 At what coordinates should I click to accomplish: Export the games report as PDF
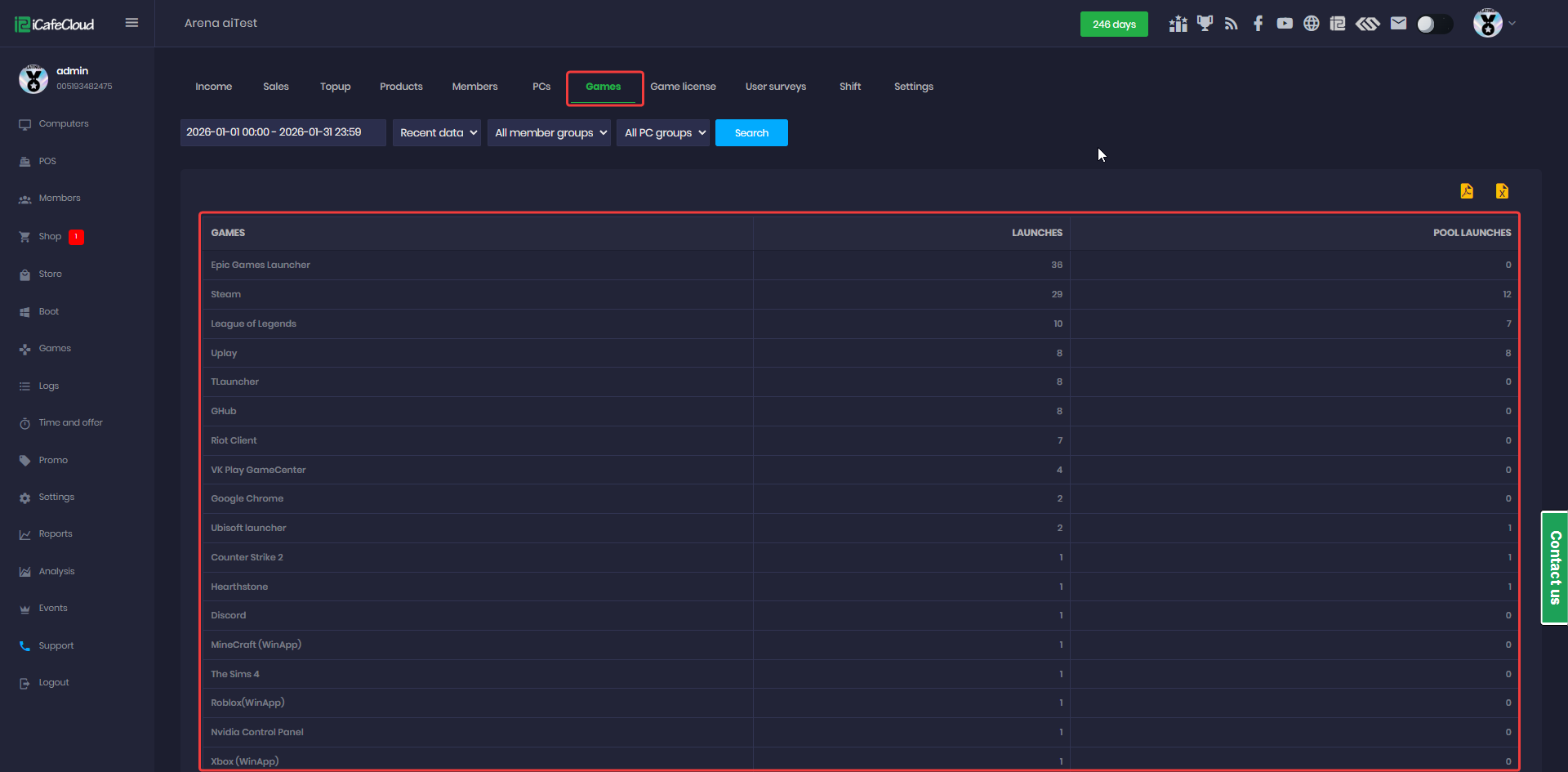1467,191
